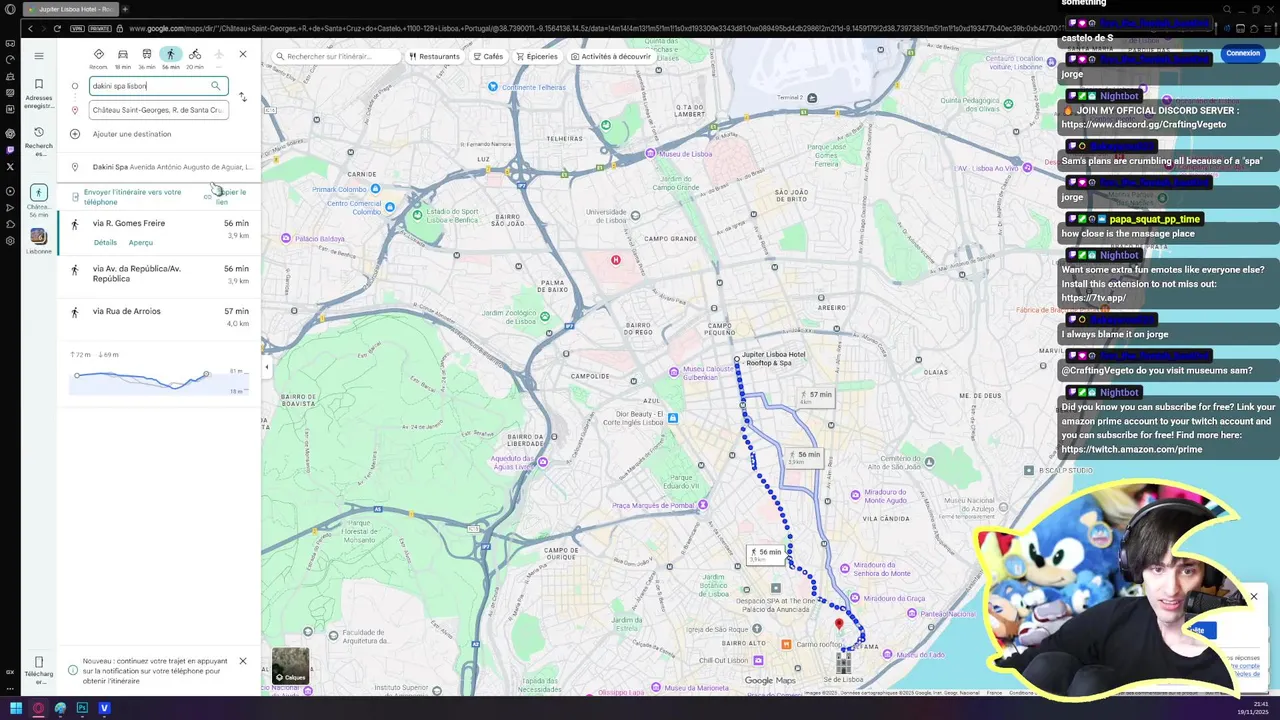Open a new browser tab with plus

pos(125,9)
